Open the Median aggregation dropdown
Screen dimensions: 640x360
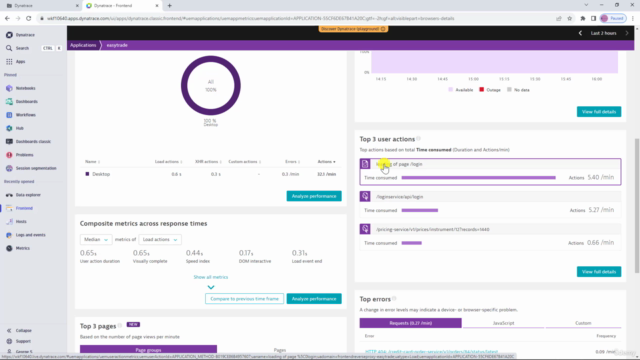pyautogui.click(x=96, y=240)
